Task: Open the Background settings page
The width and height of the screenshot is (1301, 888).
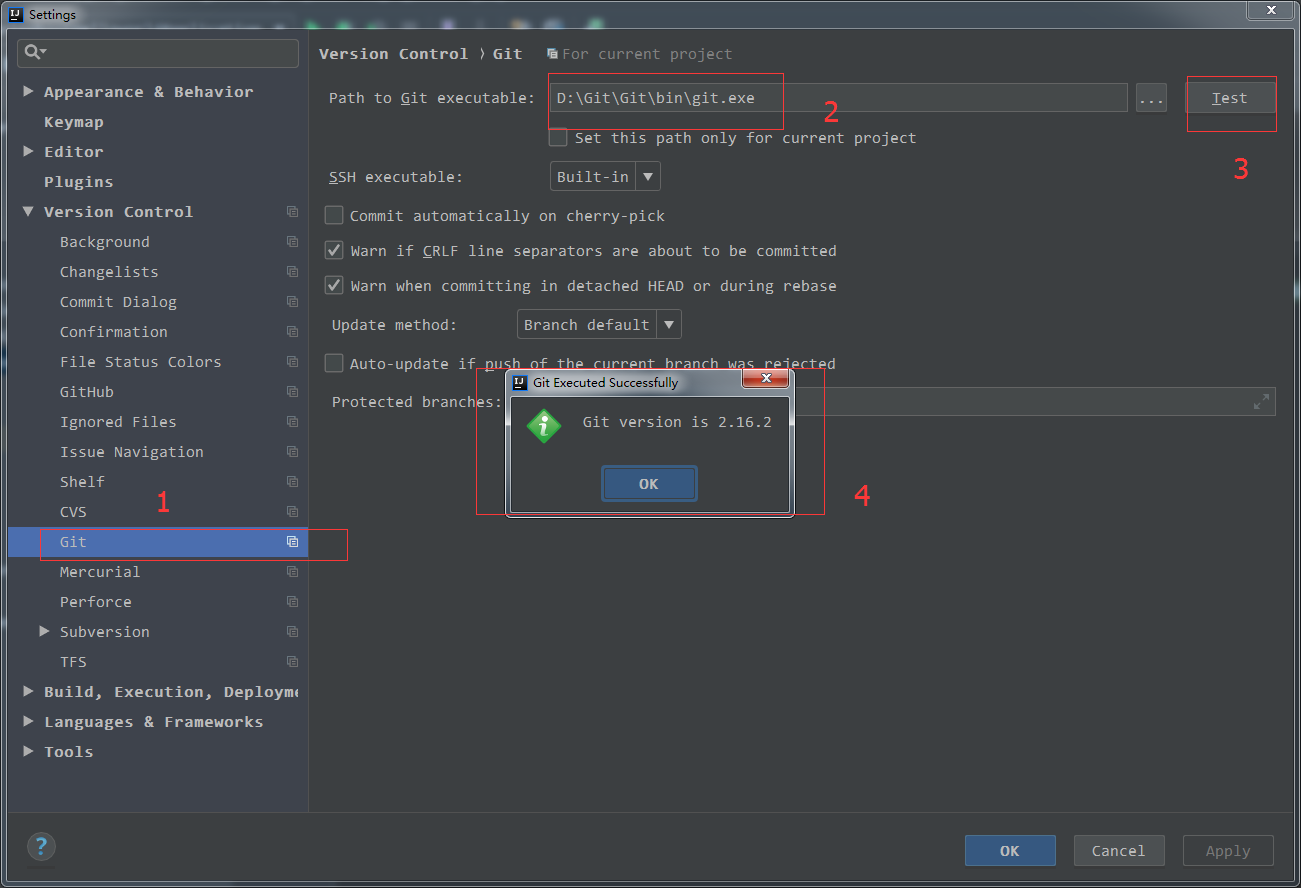Action: point(105,242)
